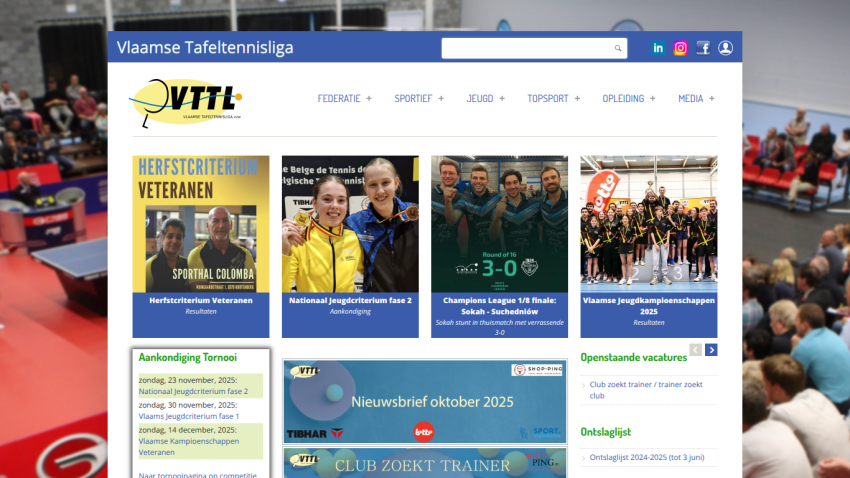
Task: Open the FEDERATIE menu item
Action: point(339,99)
